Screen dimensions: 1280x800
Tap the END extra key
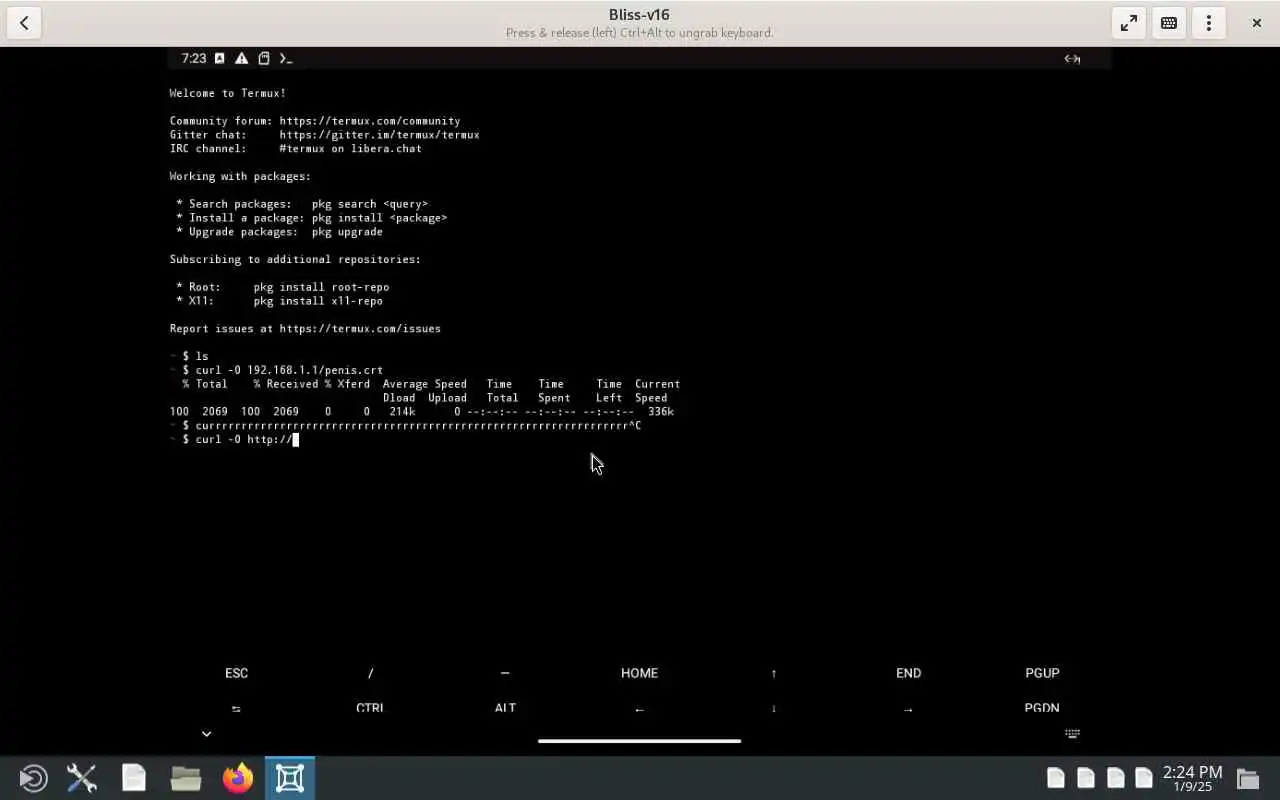(908, 673)
